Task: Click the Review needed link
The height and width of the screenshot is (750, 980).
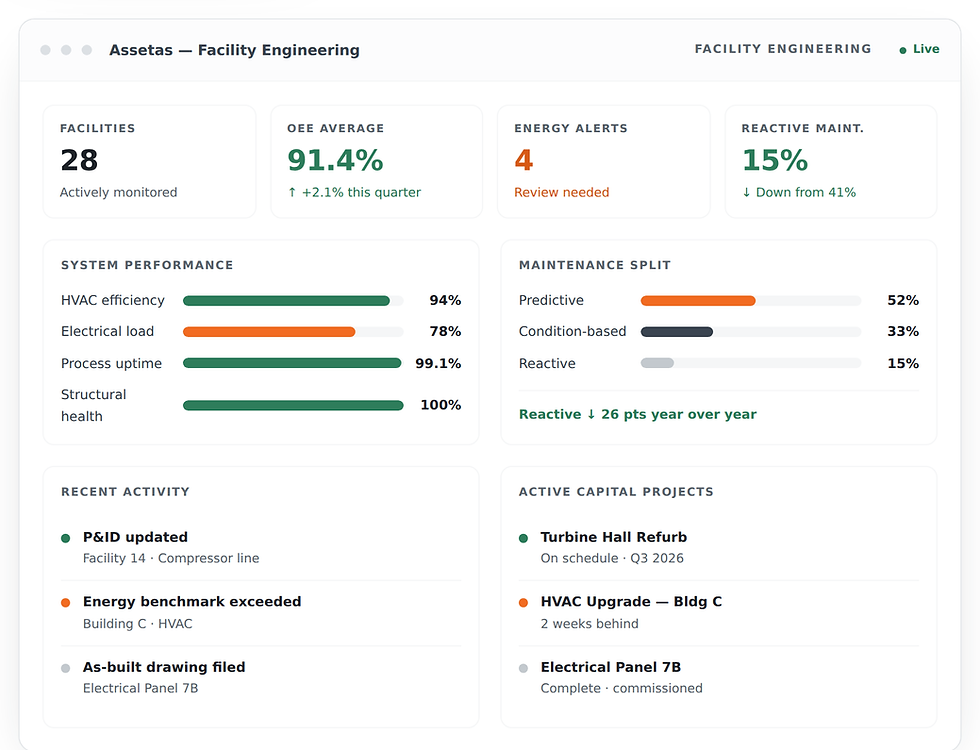Action: [x=561, y=192]
